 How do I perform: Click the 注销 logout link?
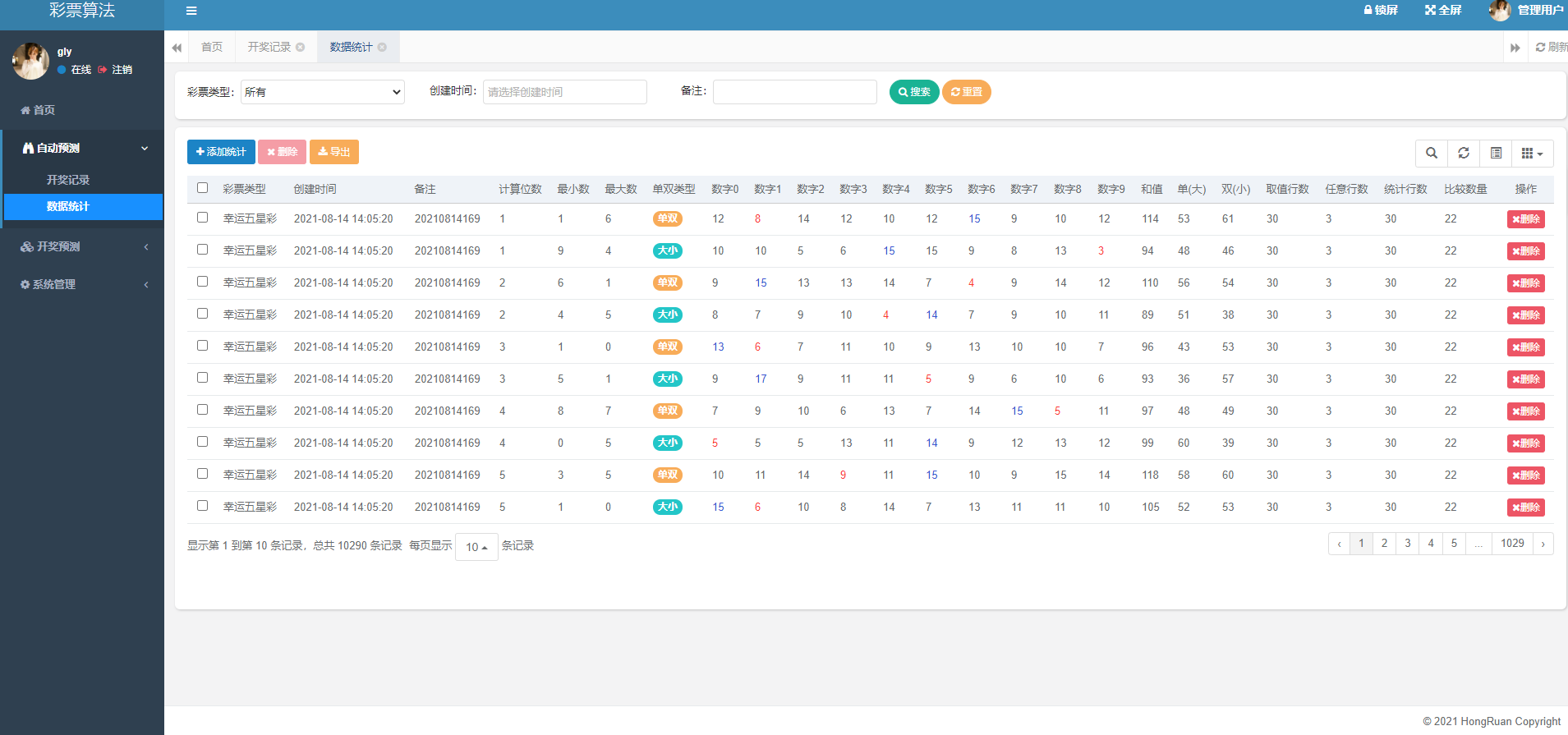point(116,70)
